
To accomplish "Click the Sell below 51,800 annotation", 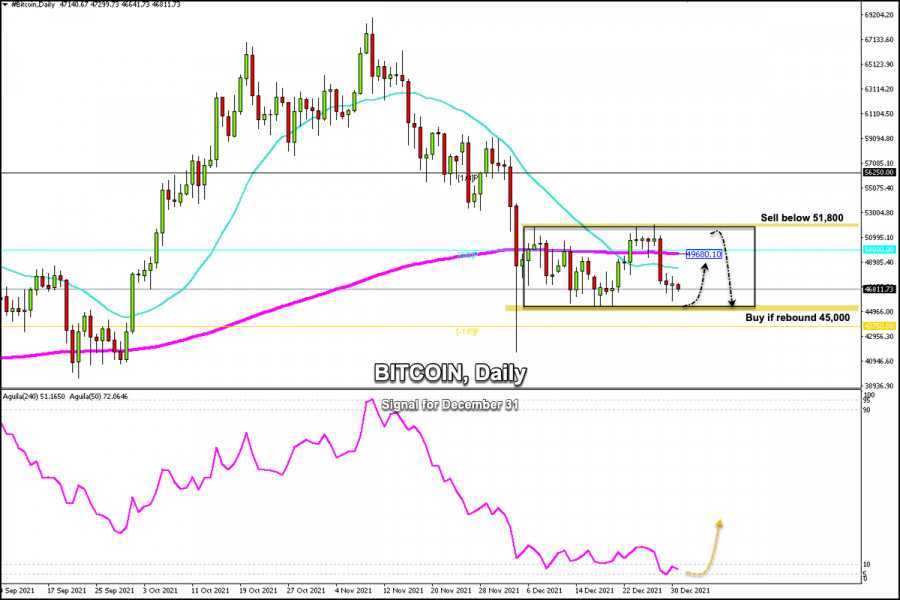I will coord(802,218).
